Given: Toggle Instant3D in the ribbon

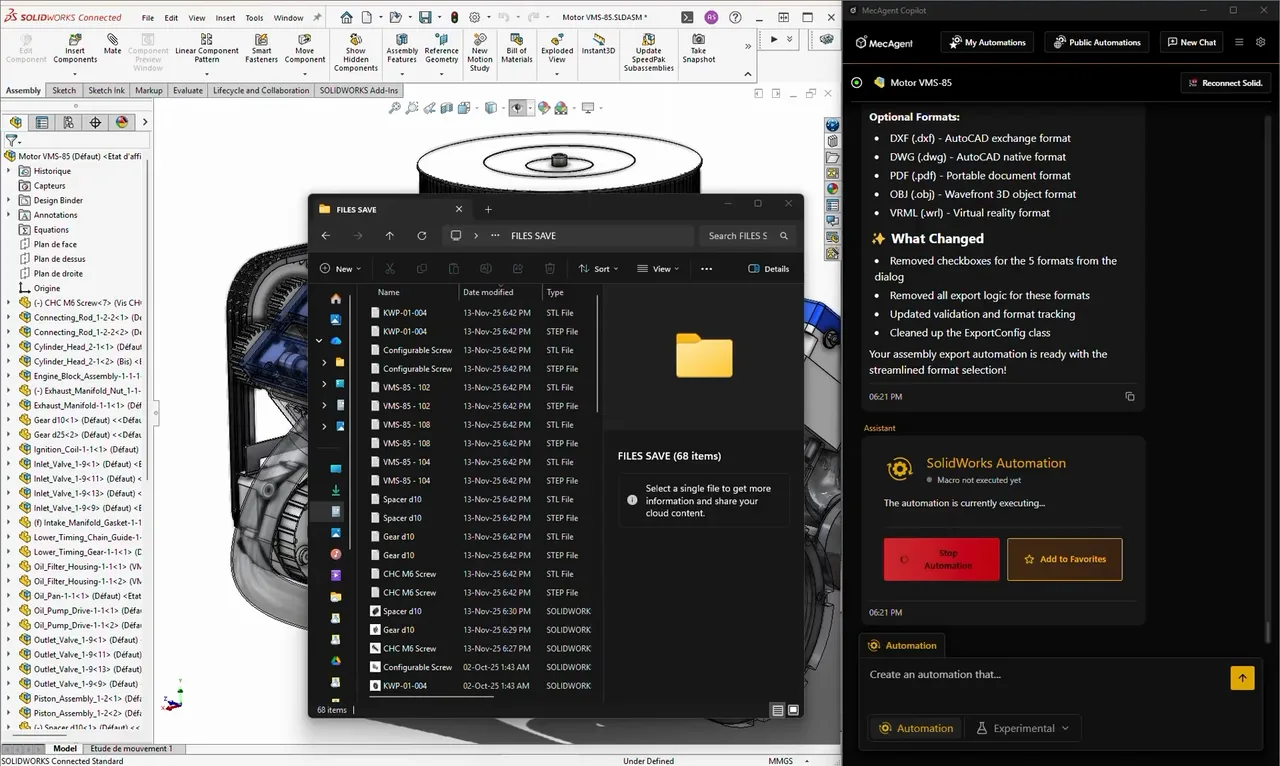Looking at the screenshot, I should [598, 45].
